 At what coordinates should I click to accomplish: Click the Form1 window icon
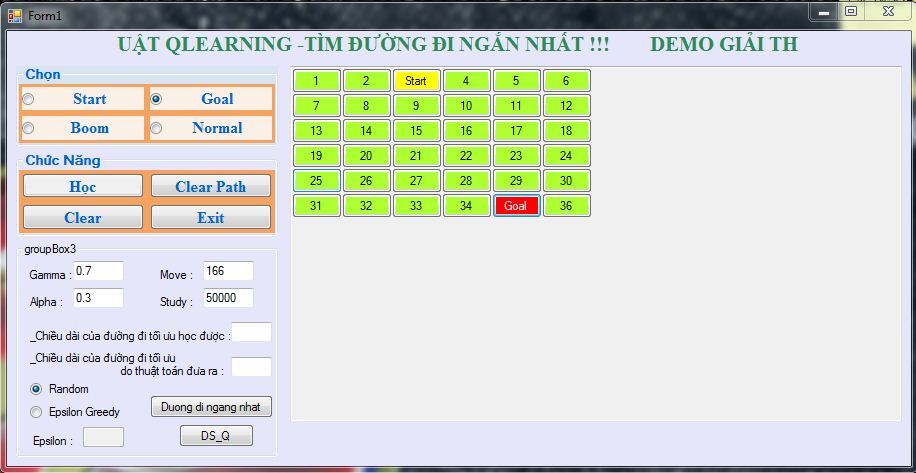coord(15,16)
